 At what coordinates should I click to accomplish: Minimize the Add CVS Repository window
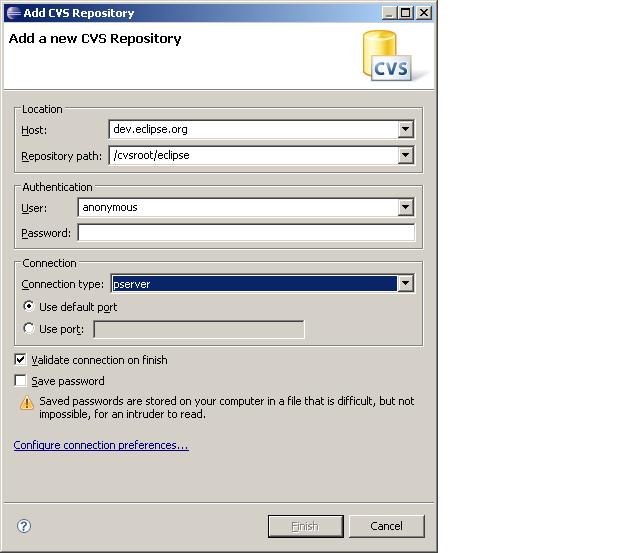[389, 13]
